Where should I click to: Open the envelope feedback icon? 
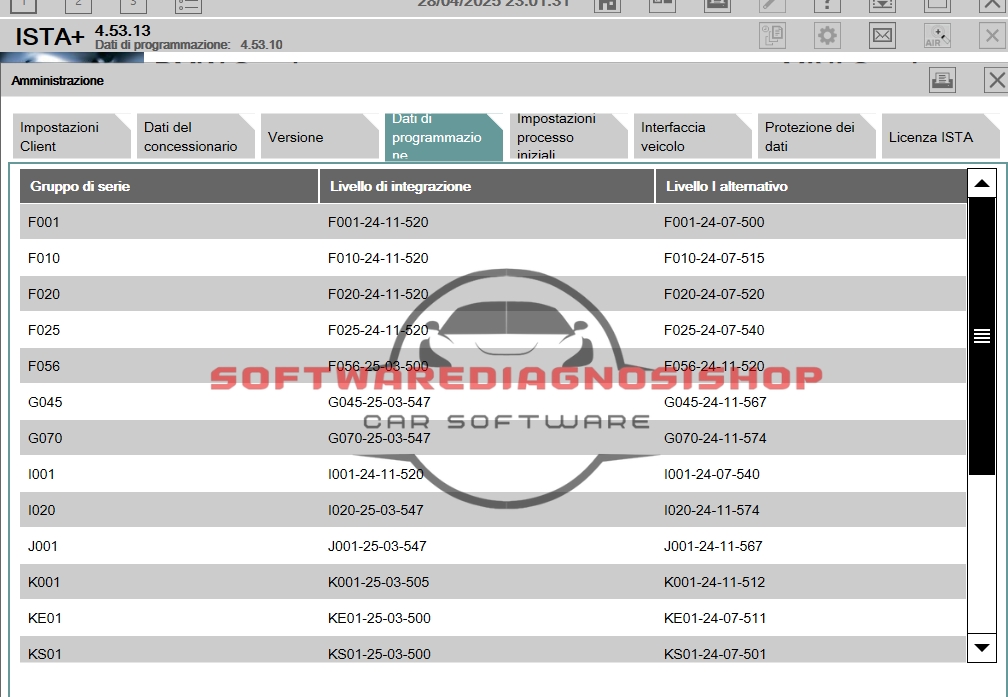[x=882, y=35]
